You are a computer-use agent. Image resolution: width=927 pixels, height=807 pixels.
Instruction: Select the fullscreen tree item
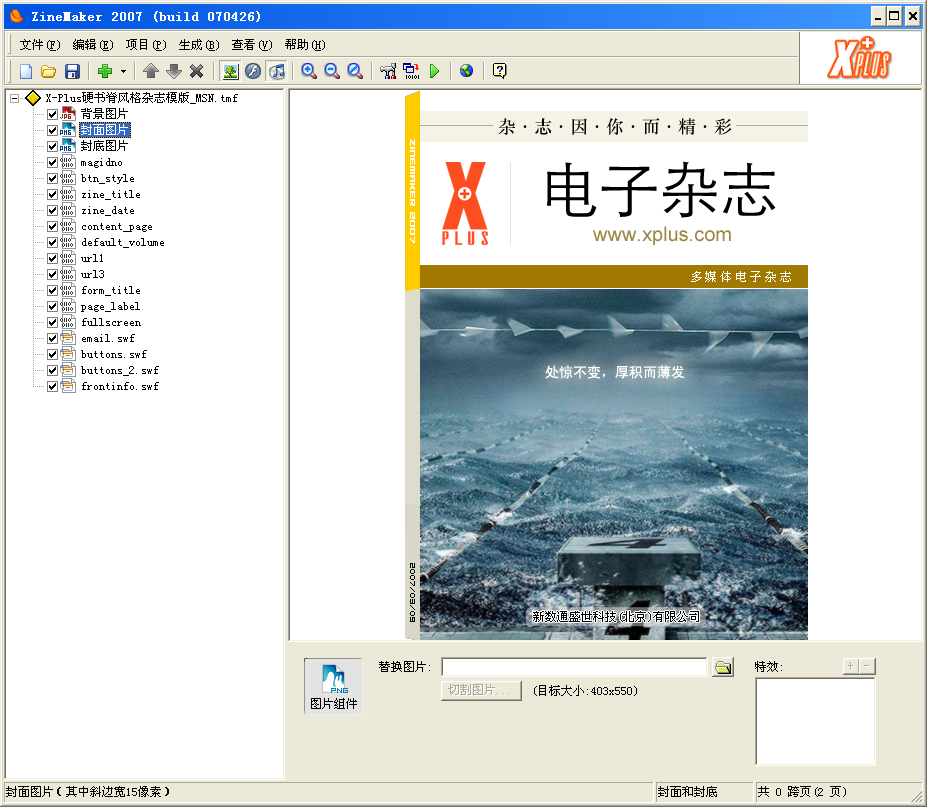point(111,322)
